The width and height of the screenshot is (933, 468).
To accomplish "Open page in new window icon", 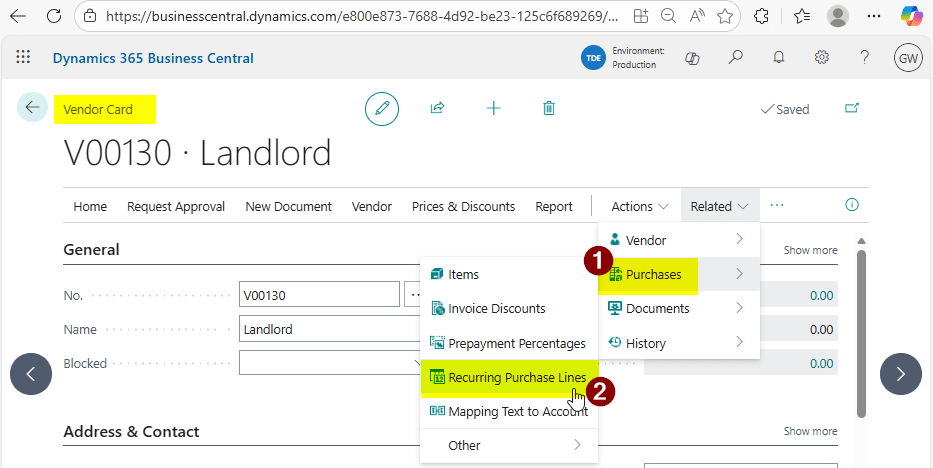I will 852,108.
